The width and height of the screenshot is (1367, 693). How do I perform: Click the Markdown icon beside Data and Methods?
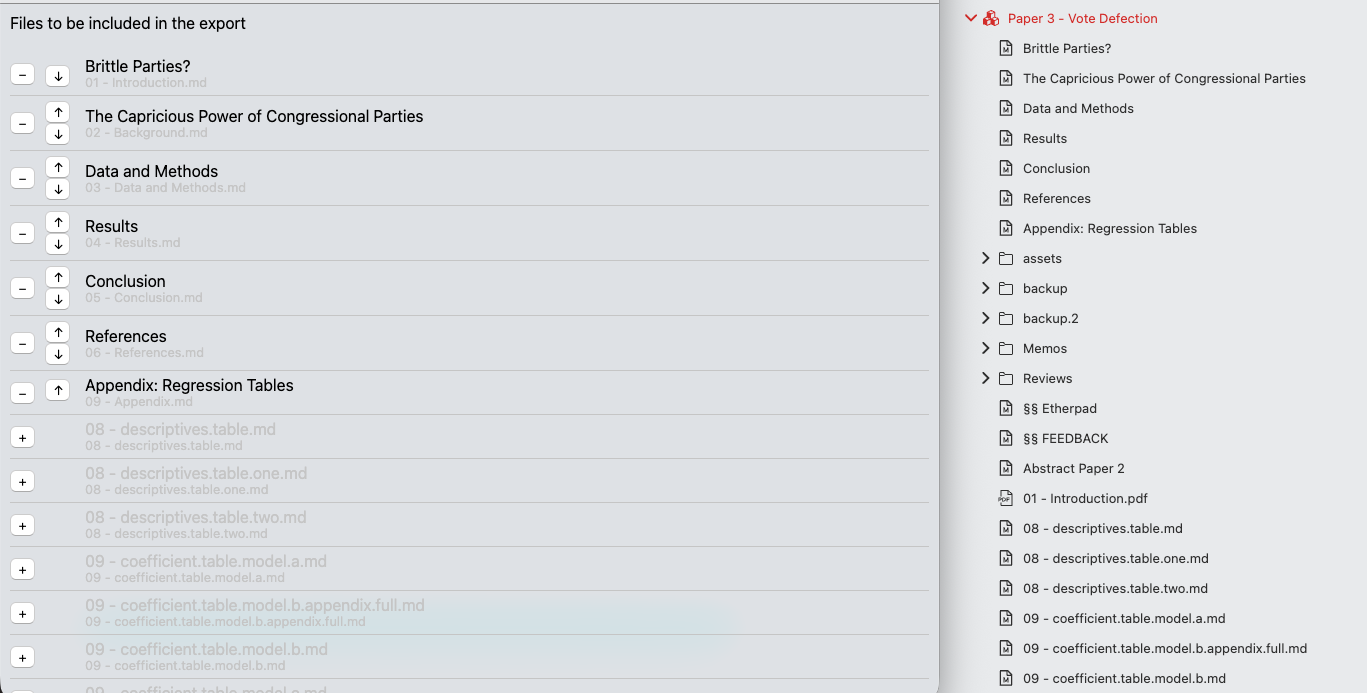click(1004, 108)
